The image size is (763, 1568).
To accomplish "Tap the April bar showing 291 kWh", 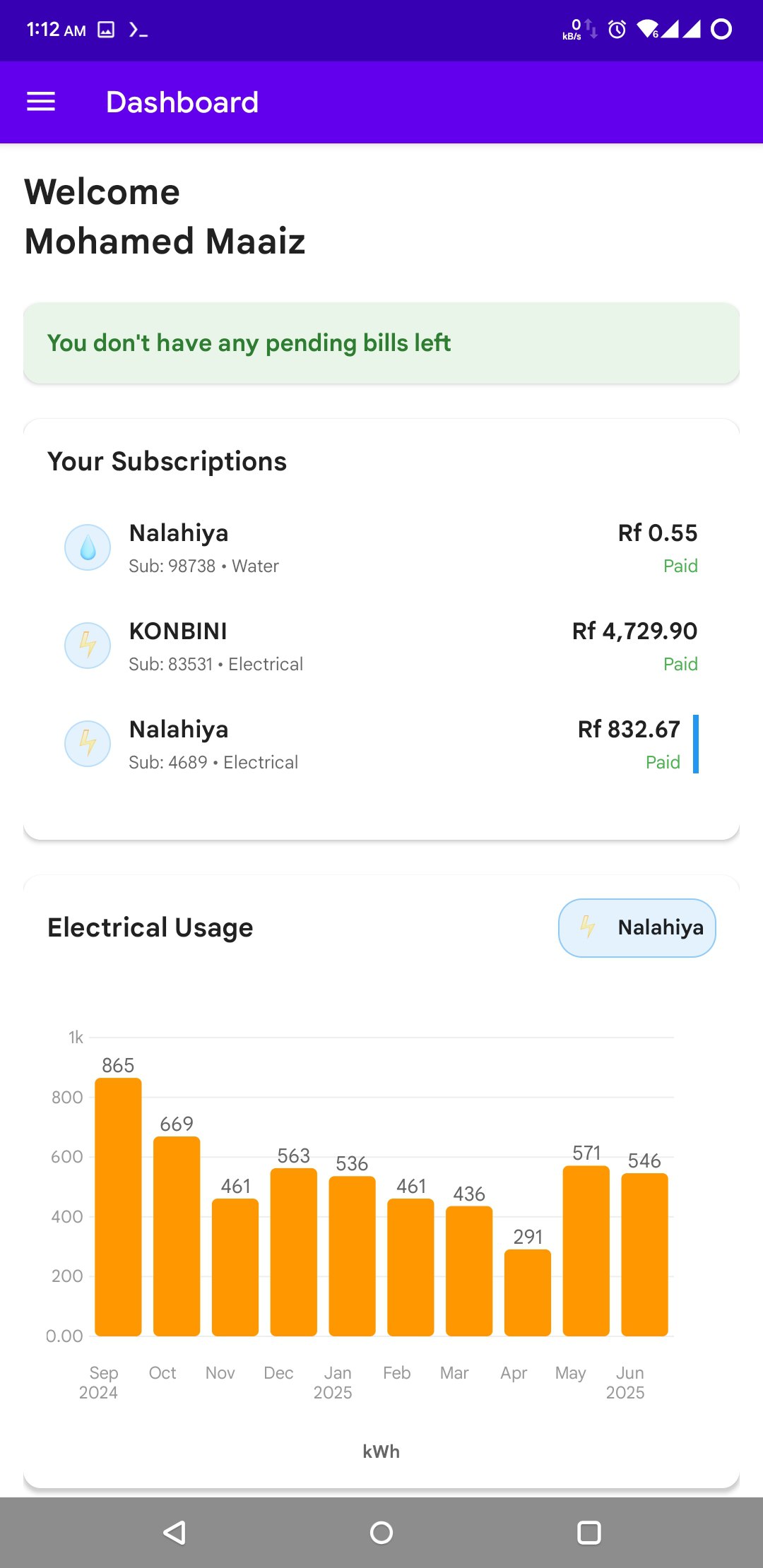I will (528, 1293).
